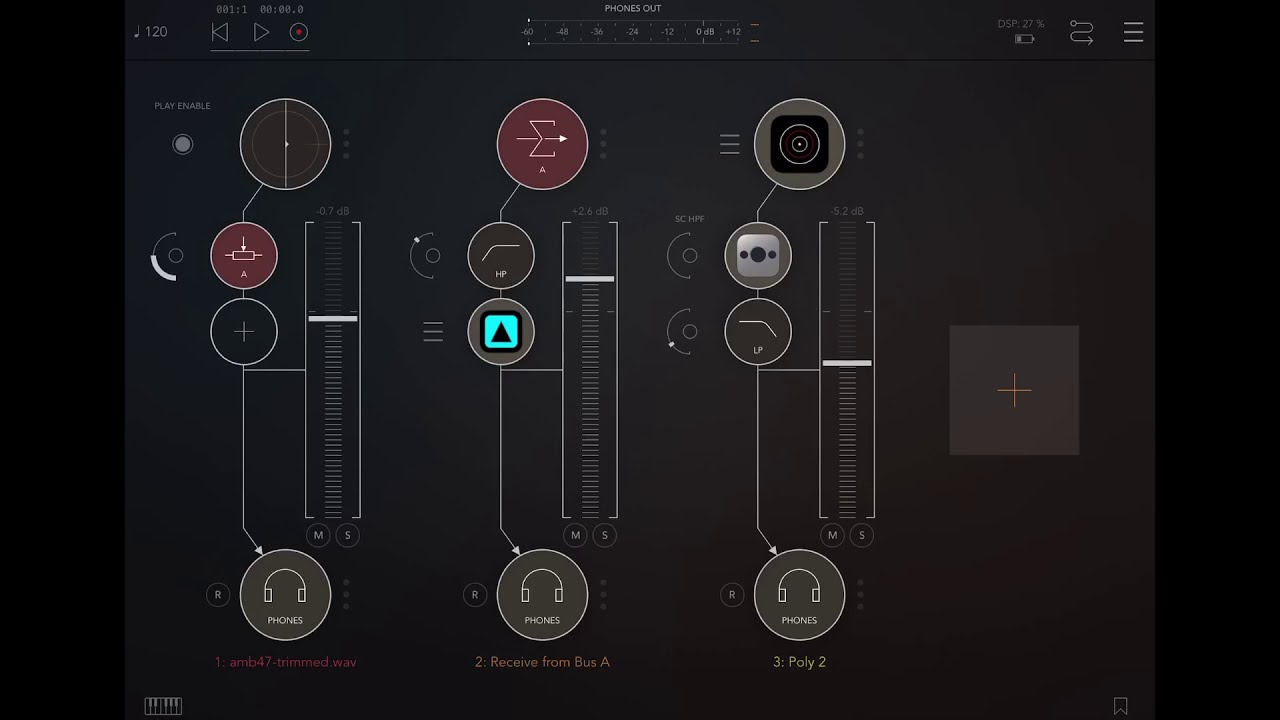Image resolution: width=1280 pixels, height=720 pixels.
Task: Click the bar position 001:1 display
Action: point(232,9)
